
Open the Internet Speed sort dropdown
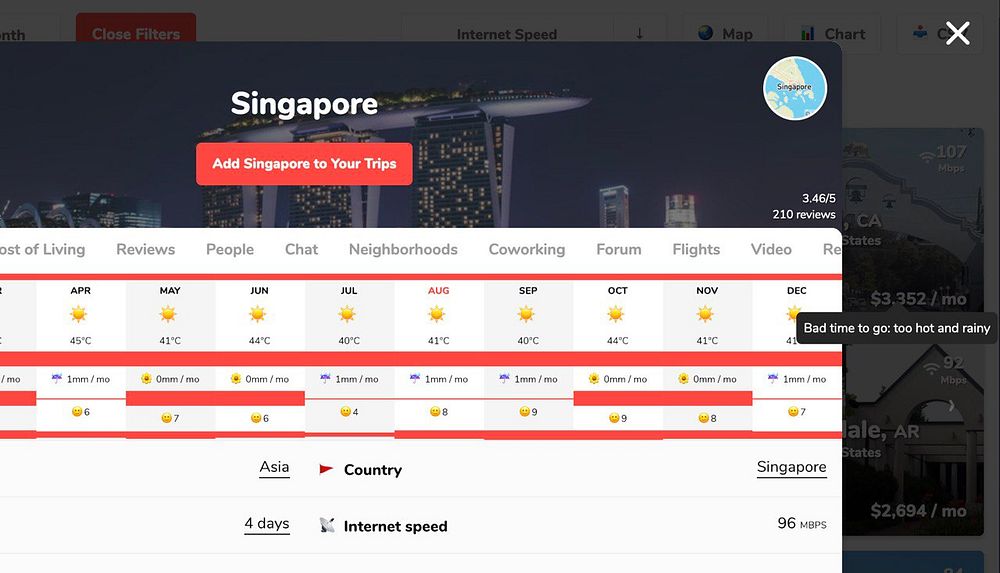(x=507, y=34)
